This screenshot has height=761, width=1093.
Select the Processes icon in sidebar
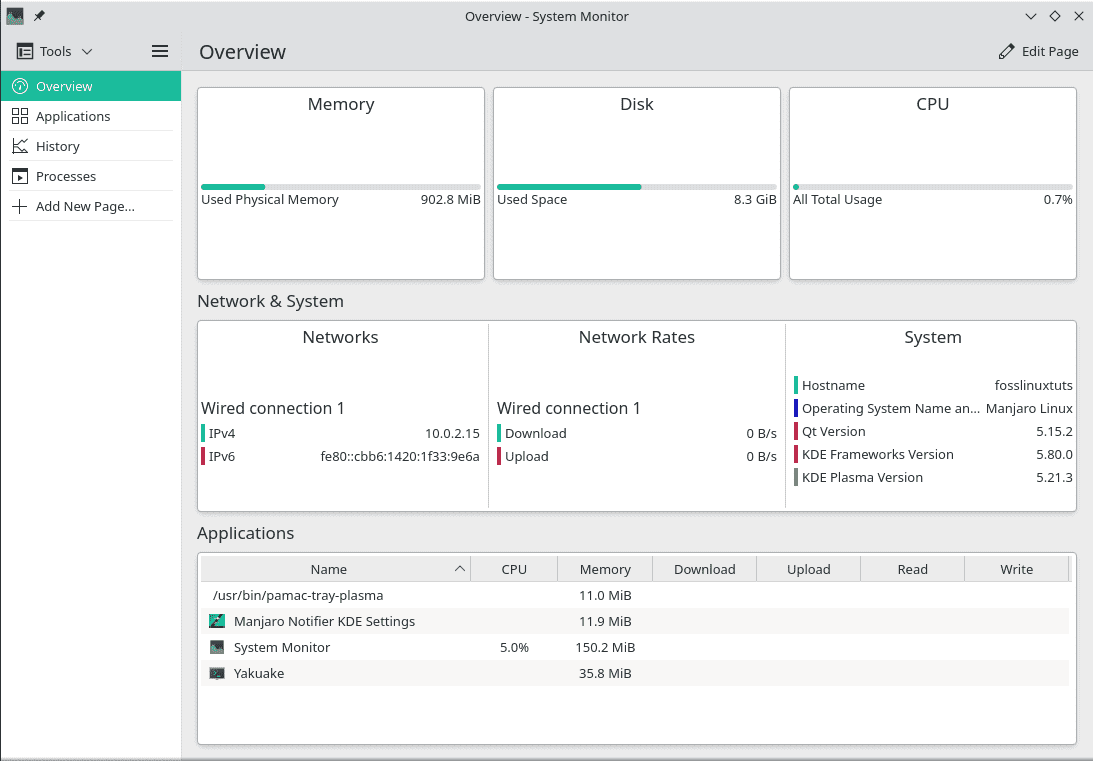[x=19, y=176]
